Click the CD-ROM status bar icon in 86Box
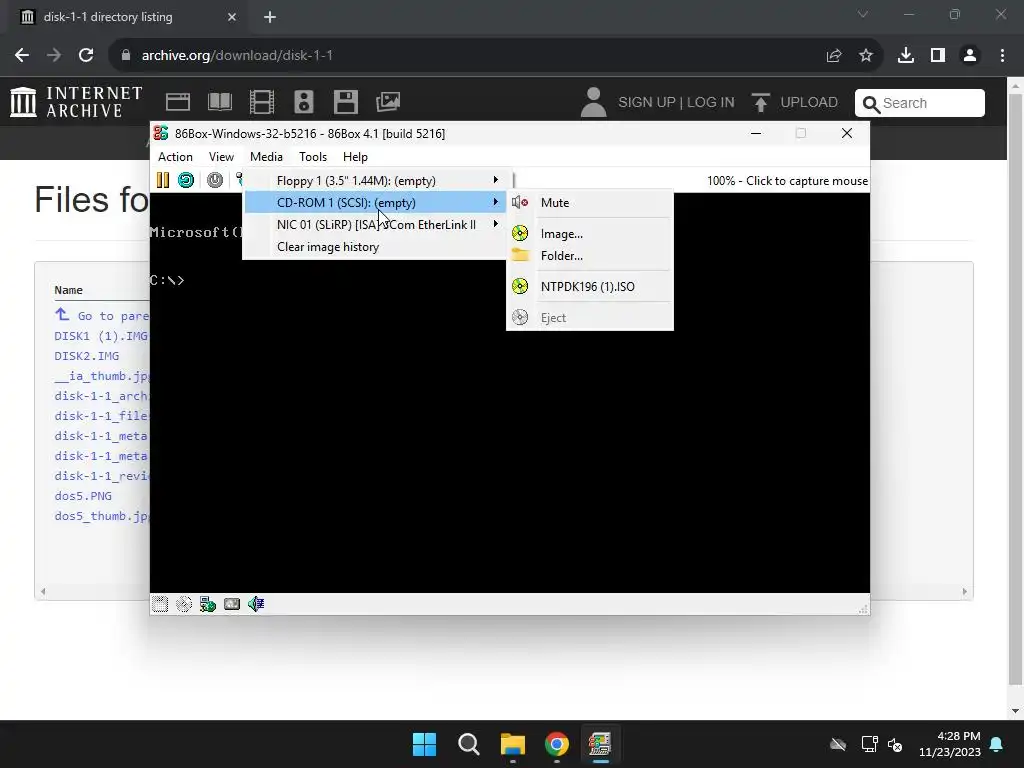Screen dimensions: 1024x768 click(184, 604)
